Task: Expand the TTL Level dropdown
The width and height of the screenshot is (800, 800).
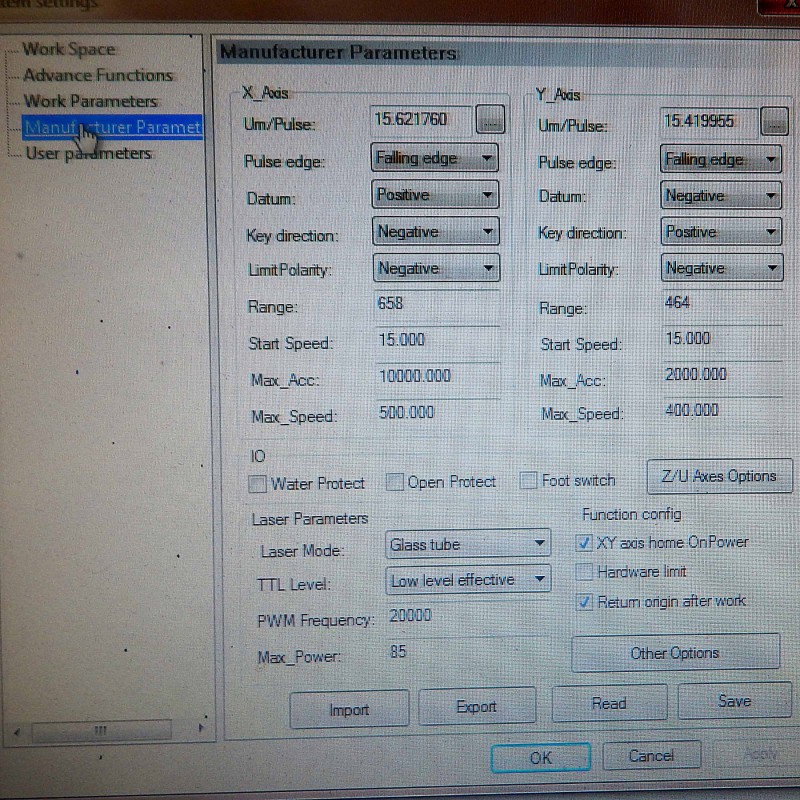Action: click(x=468, y=580)
